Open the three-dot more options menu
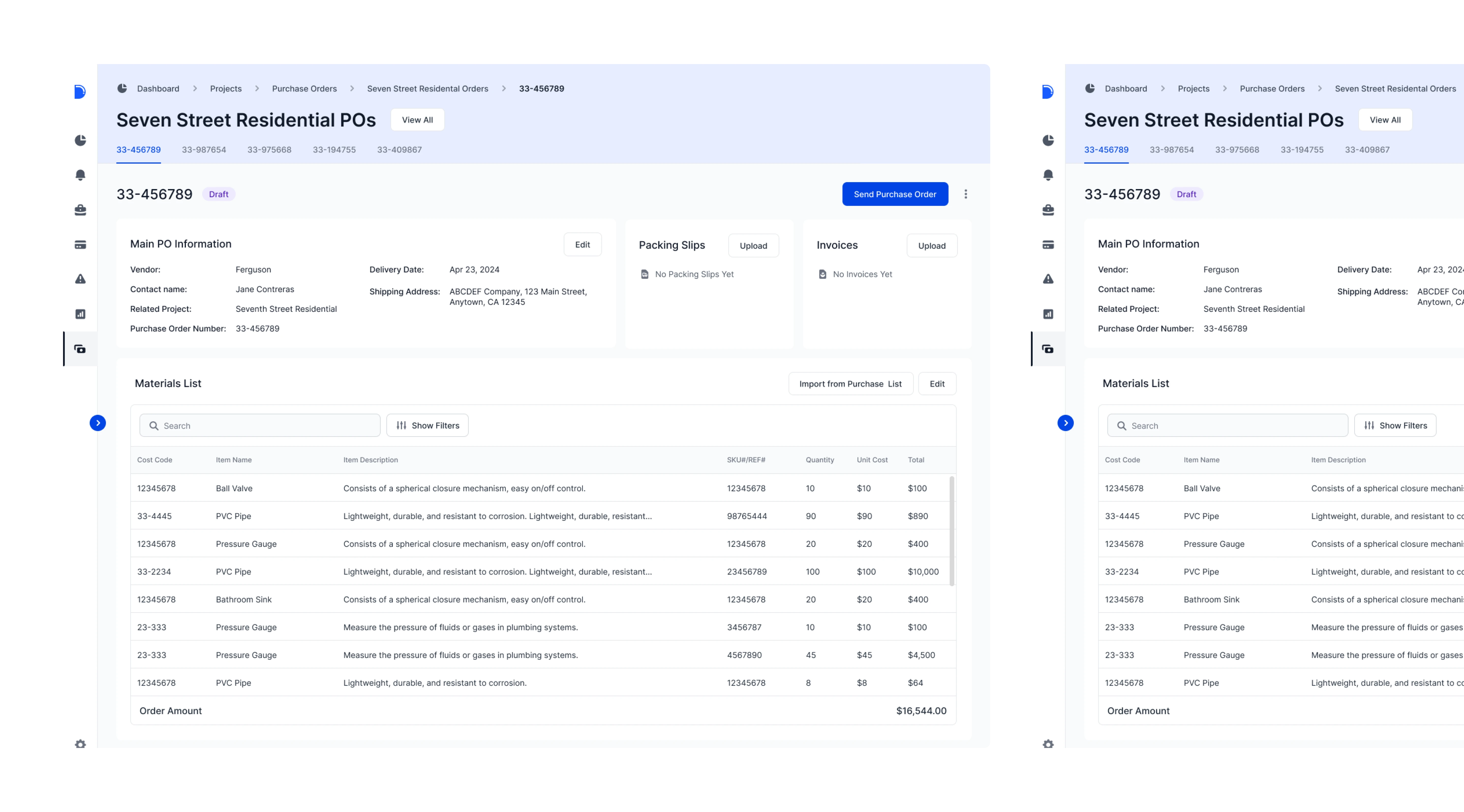This screenshot has width=1464, height=812. pyautogui.click(x=966, y=194)
